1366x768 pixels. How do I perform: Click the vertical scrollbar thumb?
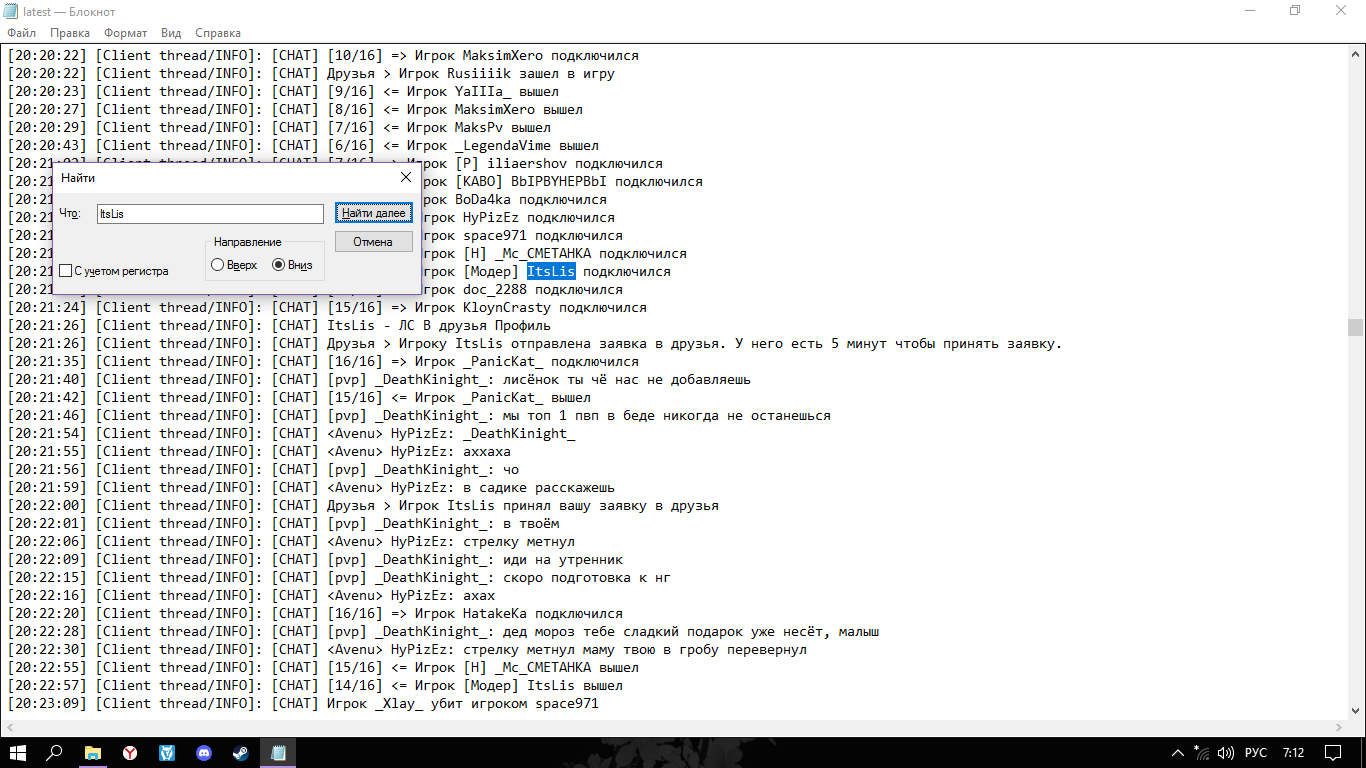pyautogui.click(x=1355, y=327)
